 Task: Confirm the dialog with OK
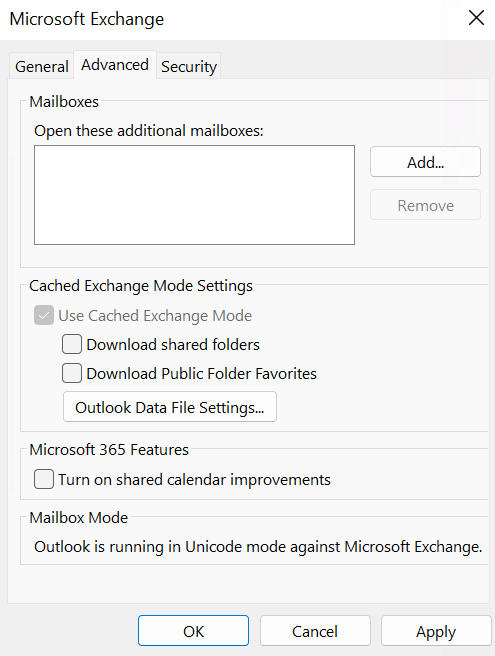click(x=193, y=630)
